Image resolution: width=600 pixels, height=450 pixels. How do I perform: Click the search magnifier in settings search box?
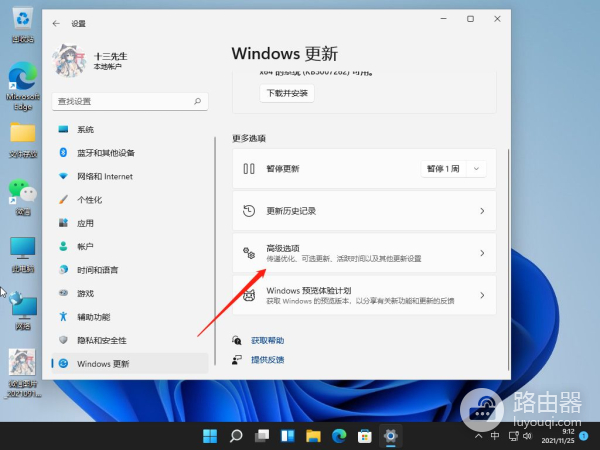tap(197, 101)
